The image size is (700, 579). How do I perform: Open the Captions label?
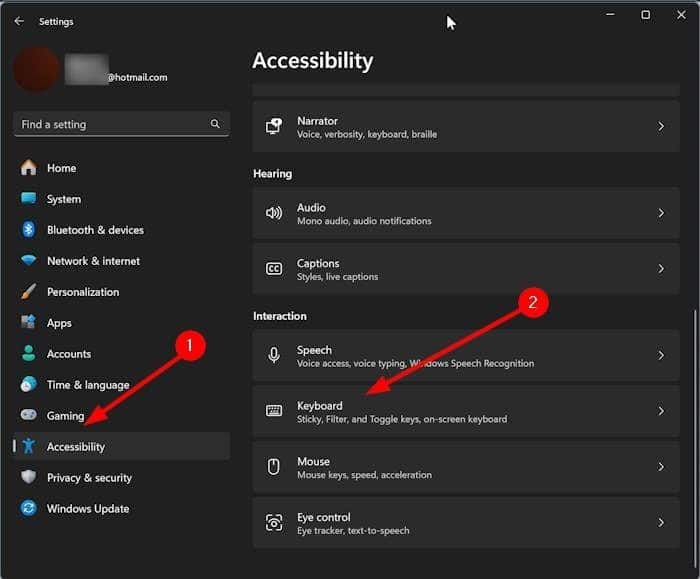click(x=318, y=263)
